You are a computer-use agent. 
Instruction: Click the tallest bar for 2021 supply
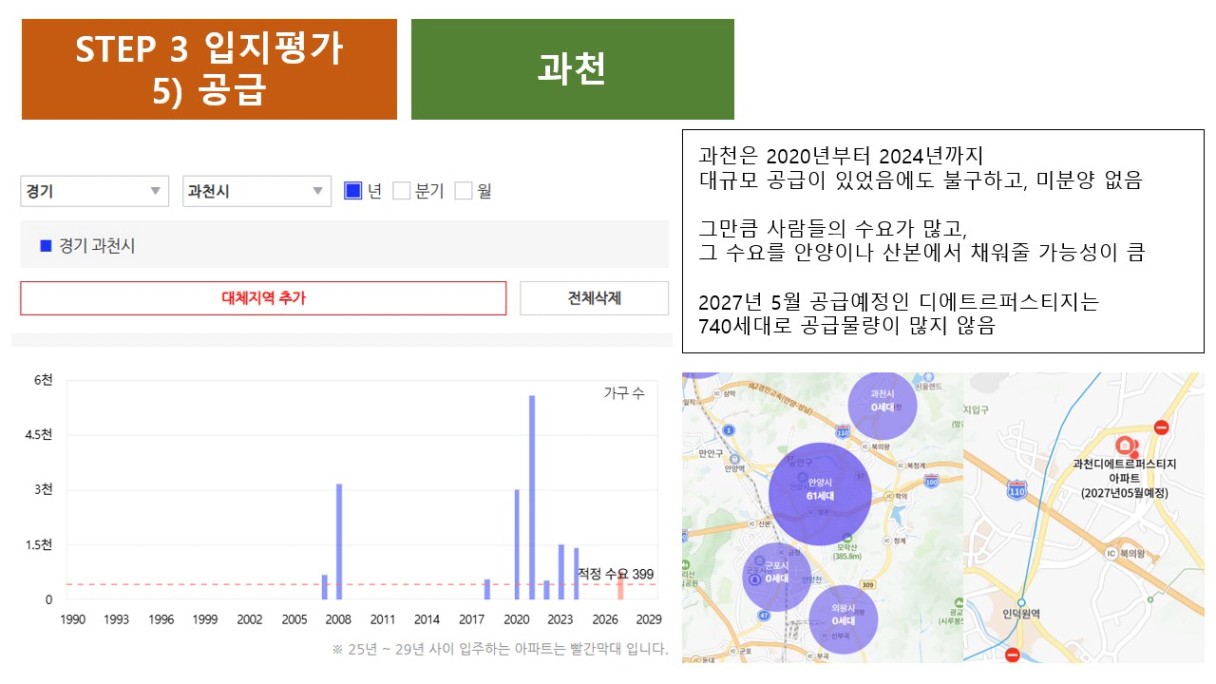[532, 497]
